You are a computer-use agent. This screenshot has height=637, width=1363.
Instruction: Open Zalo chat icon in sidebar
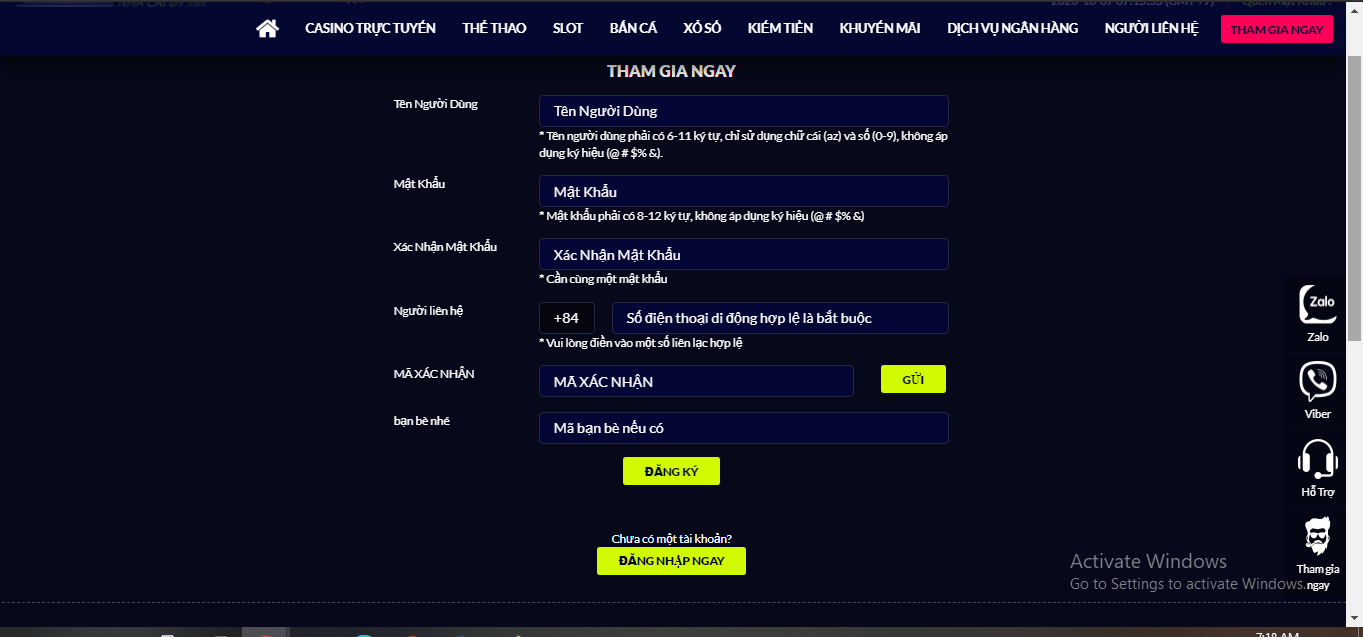click(x=1317, y=305)
